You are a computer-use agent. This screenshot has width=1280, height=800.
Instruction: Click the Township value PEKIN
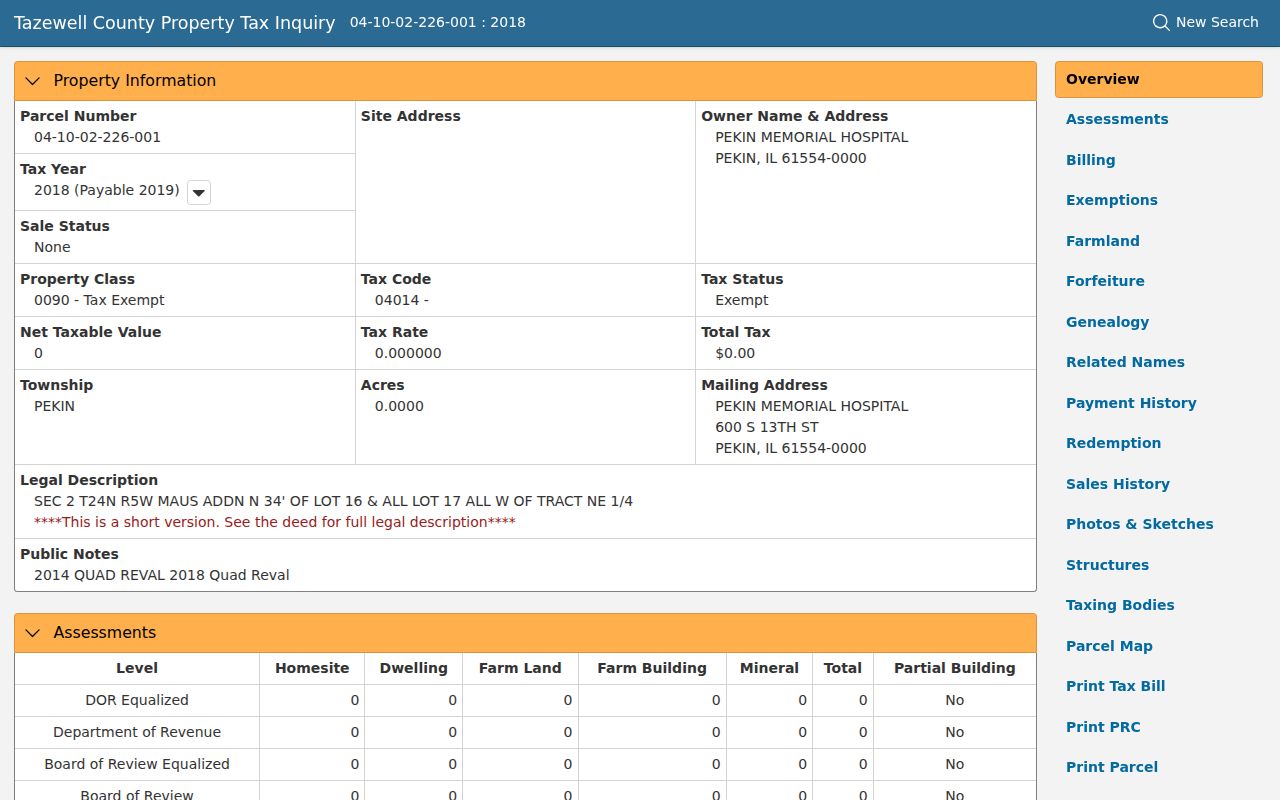(54, 406)
